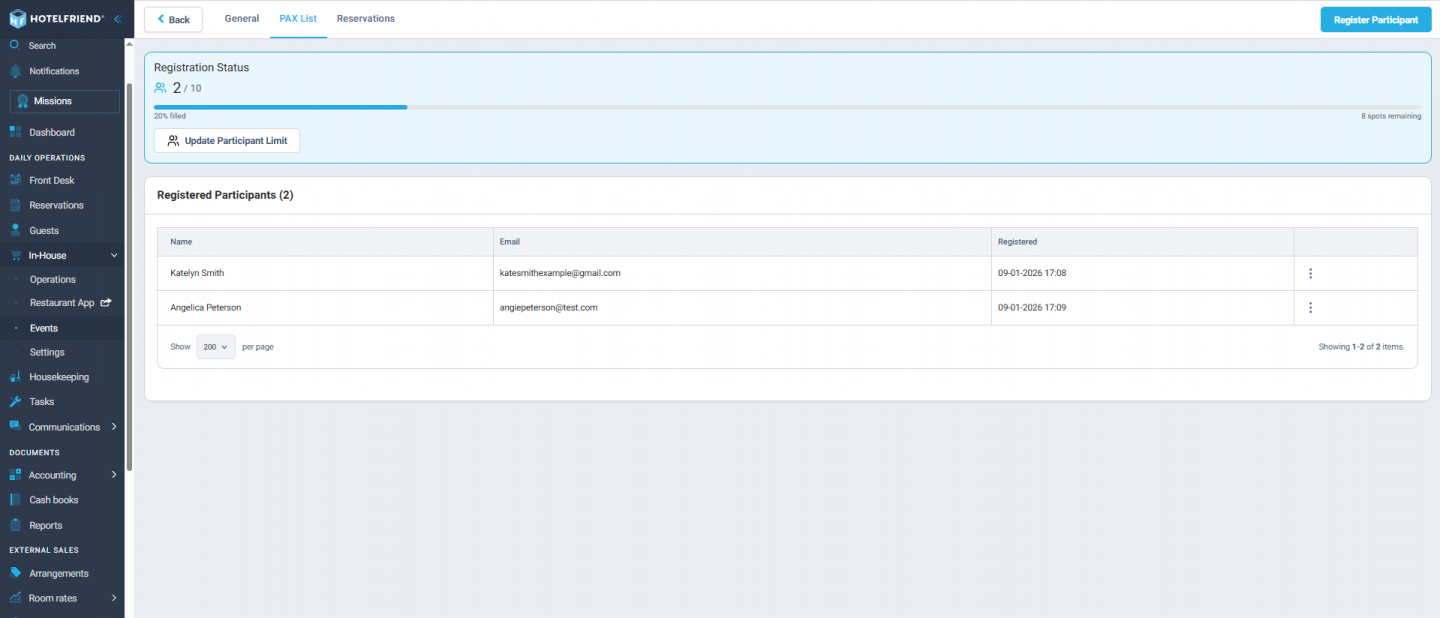Collapse the In-House section

click(113, 254)
